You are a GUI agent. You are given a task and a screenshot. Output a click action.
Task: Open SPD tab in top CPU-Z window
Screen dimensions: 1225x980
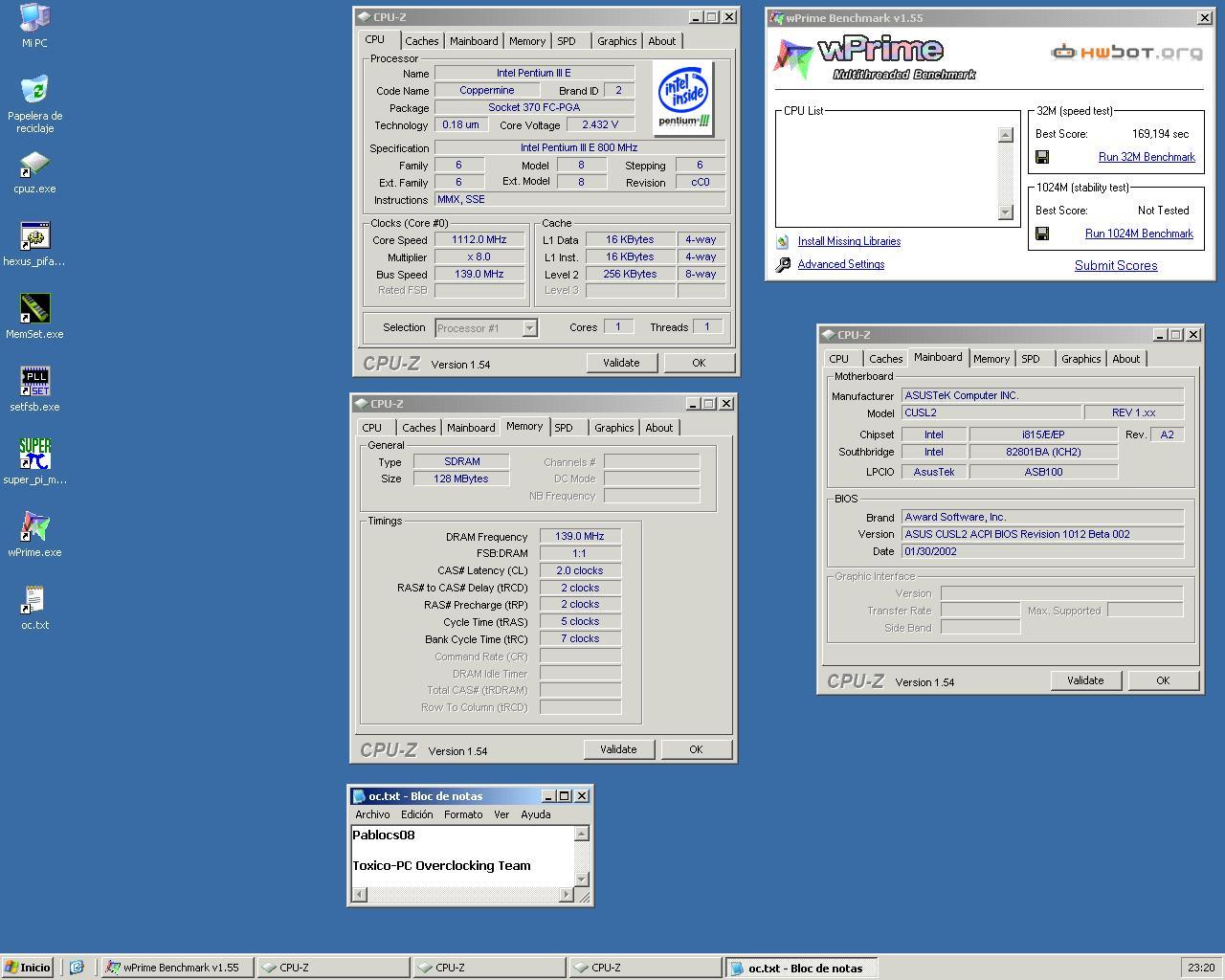tap(567, 41)
